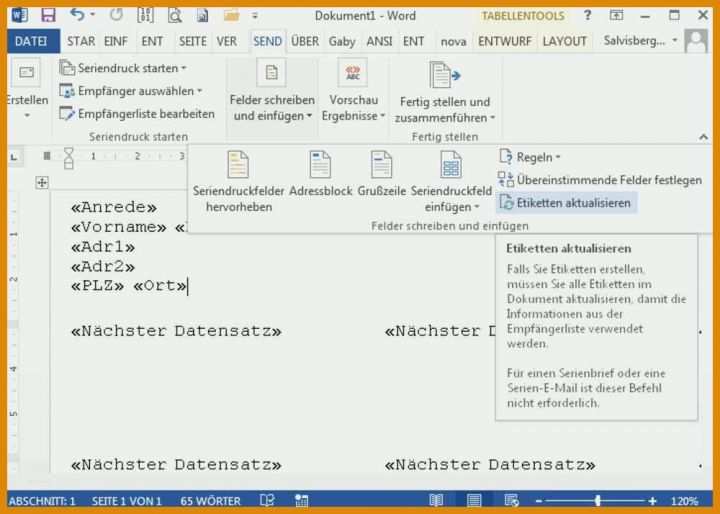Screen dimensions: 720x514
Task: Open the SEITE ribbon tab
Action: pos(193,41)
